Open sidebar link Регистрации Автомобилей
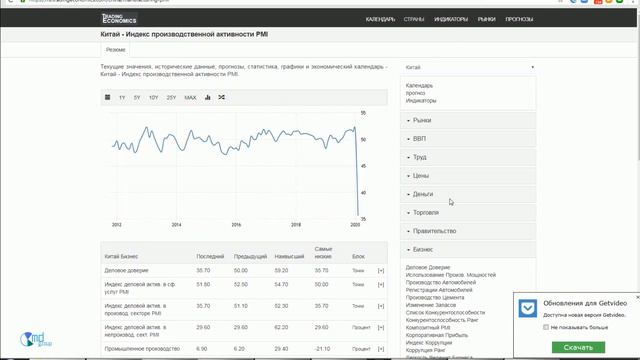 (439, 290)
